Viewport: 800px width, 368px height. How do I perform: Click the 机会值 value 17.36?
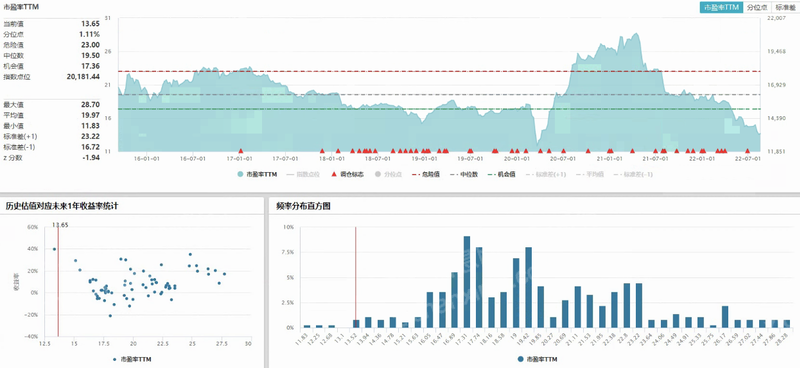pyautogui.click(x=90, y=66)
